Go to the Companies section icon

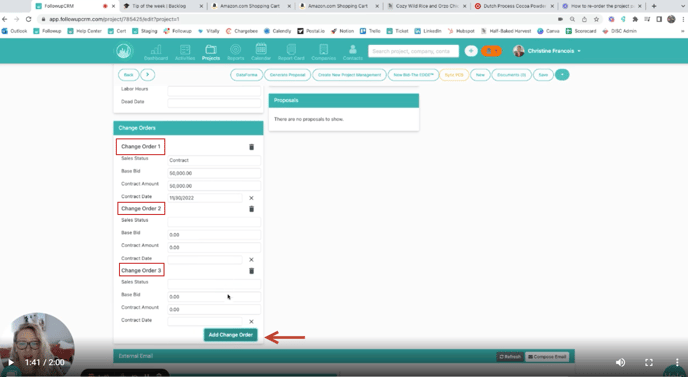coord(323,52)
